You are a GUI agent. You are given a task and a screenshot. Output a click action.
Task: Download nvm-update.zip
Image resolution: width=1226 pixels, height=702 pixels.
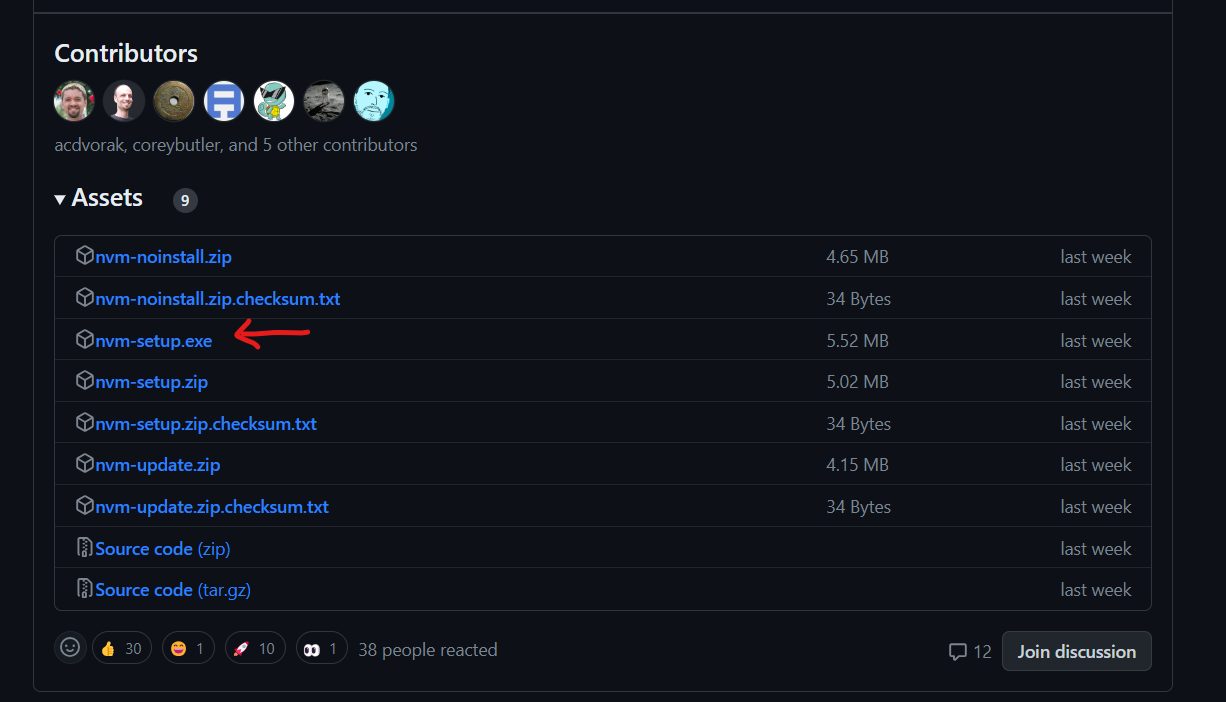pyautogui.click(x=157, y=465)
